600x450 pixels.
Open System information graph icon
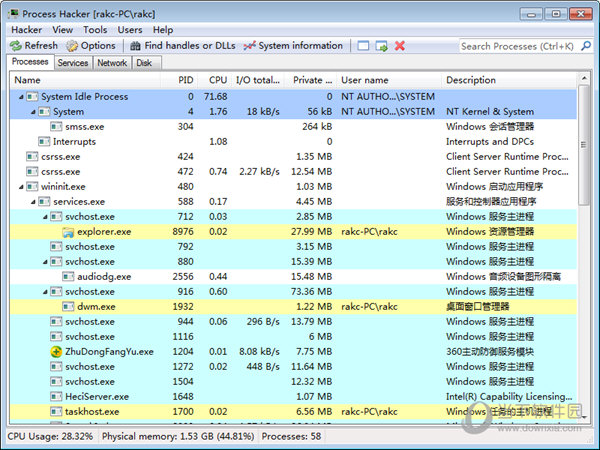coord(249,46)
